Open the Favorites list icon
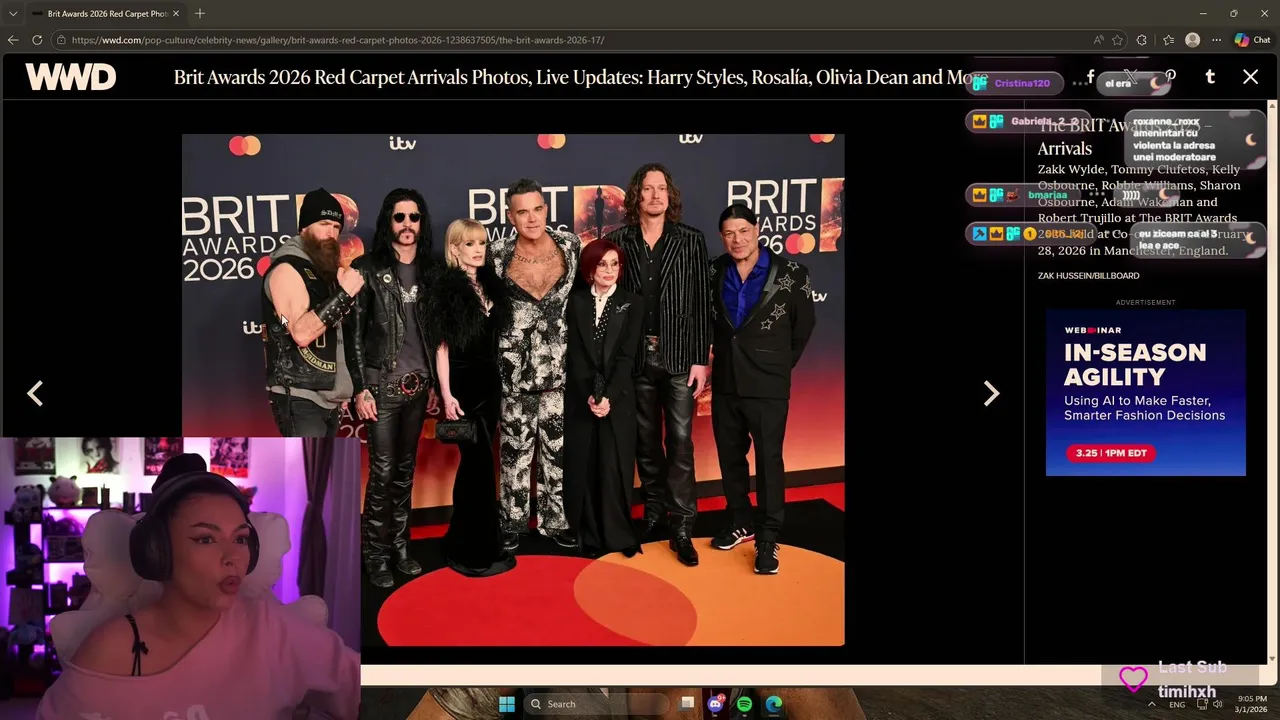Image resolution: width=1280 pixels, height=720 pixels. (x=1168, y=40)
